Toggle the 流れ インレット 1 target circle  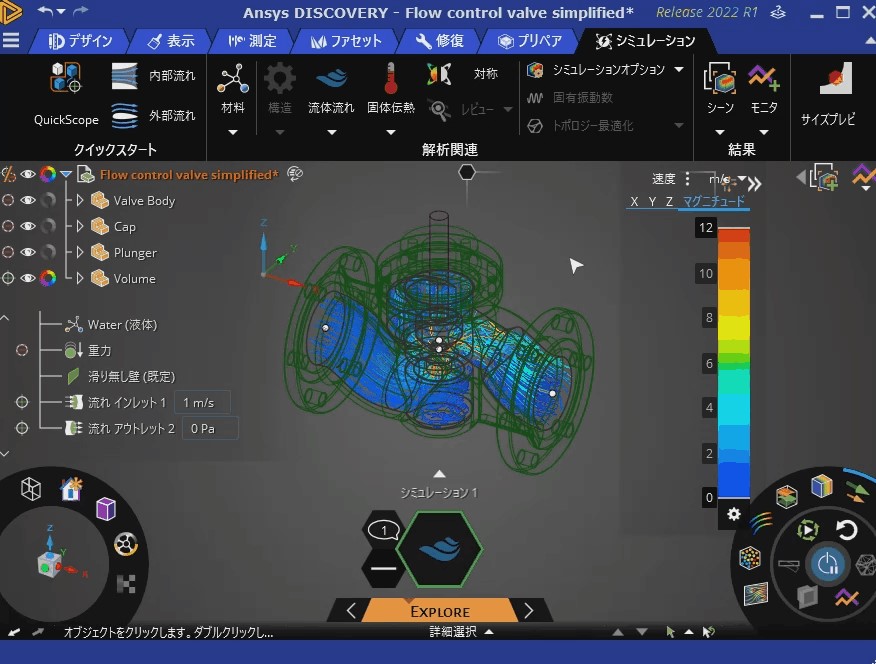(x=22, y=402)
